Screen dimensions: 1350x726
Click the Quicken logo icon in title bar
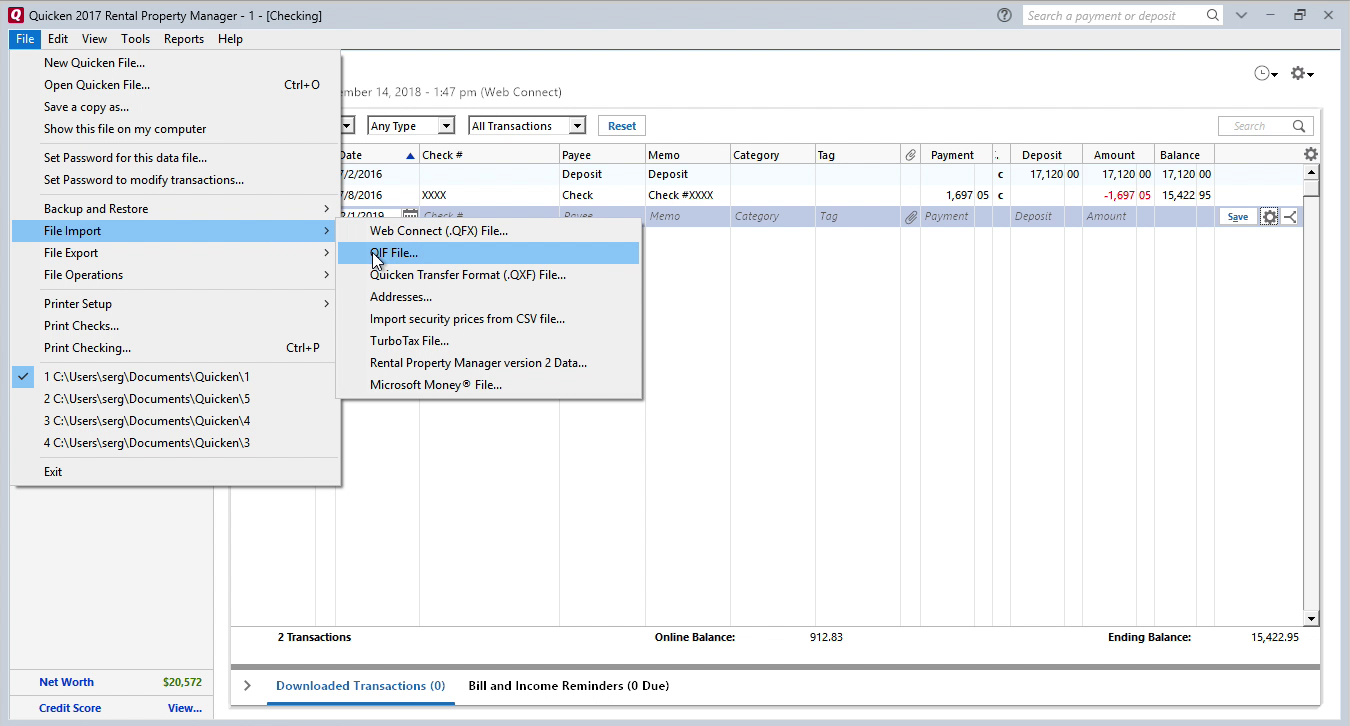(x=15, y=15)
